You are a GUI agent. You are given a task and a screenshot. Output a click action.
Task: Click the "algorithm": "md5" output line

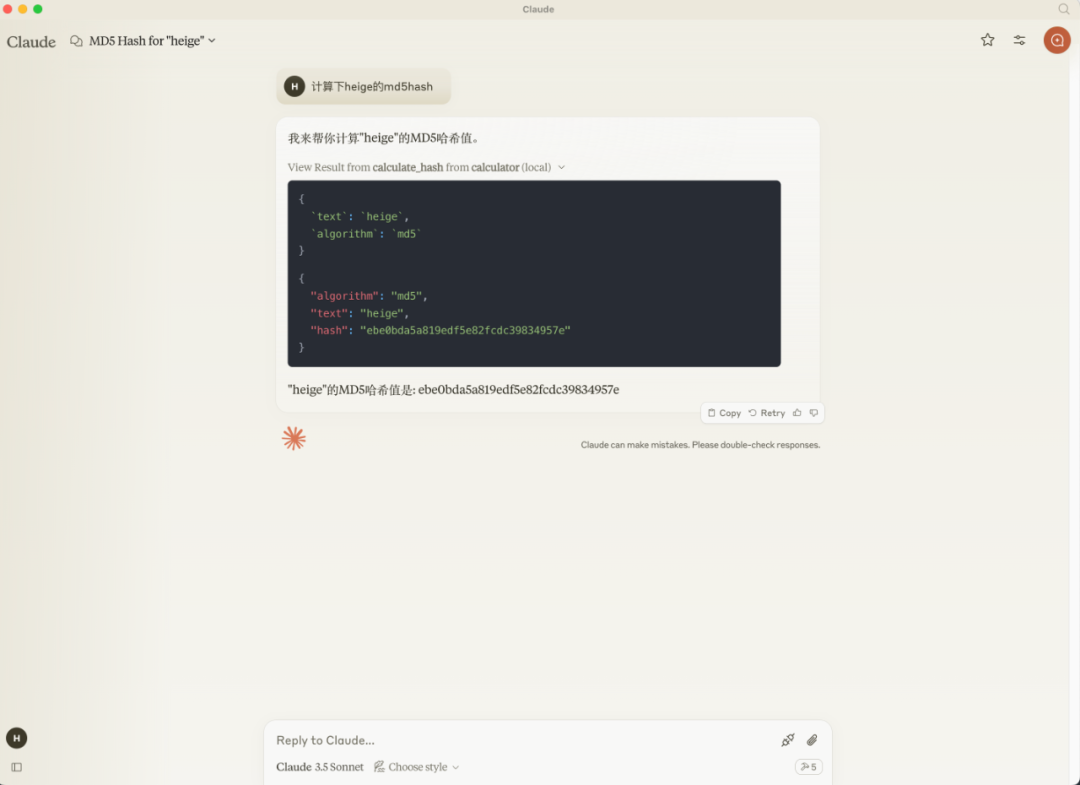pyautogui.click(x=368, y=295)
